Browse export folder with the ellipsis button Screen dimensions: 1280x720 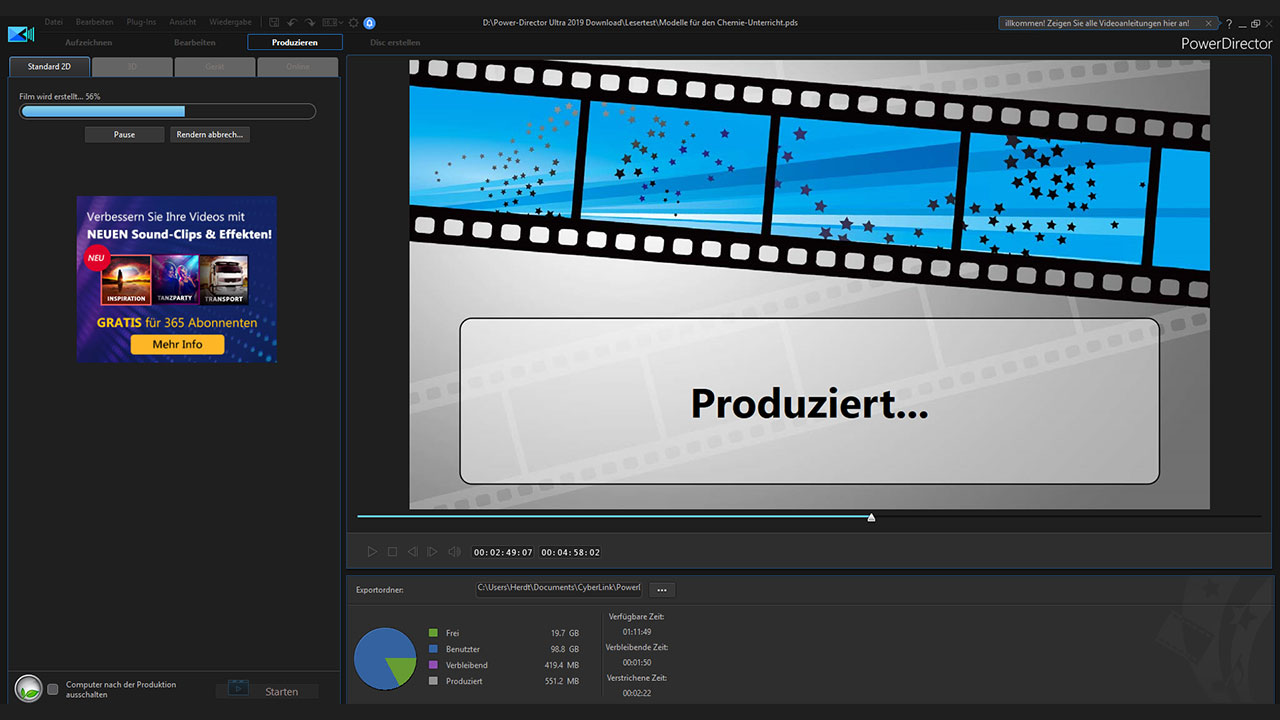click(661, 590)
